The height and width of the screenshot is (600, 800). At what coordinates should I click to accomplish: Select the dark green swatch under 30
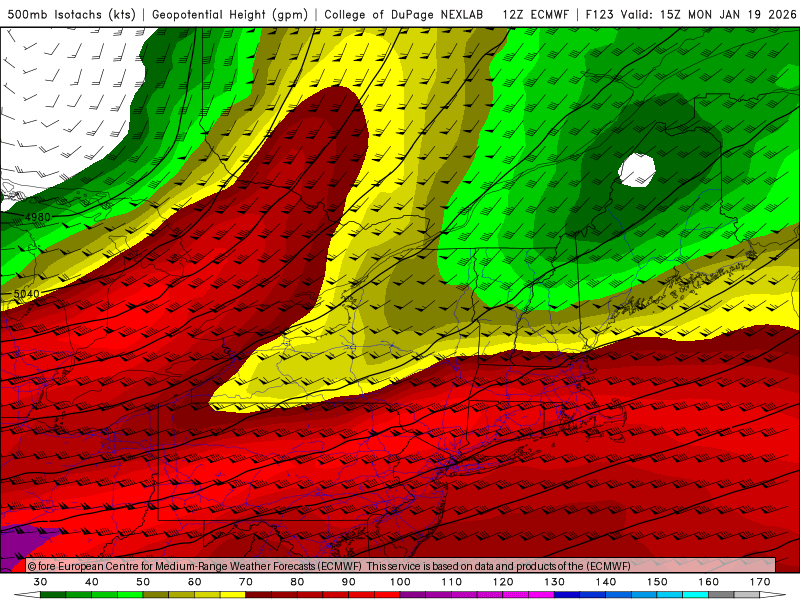point(53,595)
